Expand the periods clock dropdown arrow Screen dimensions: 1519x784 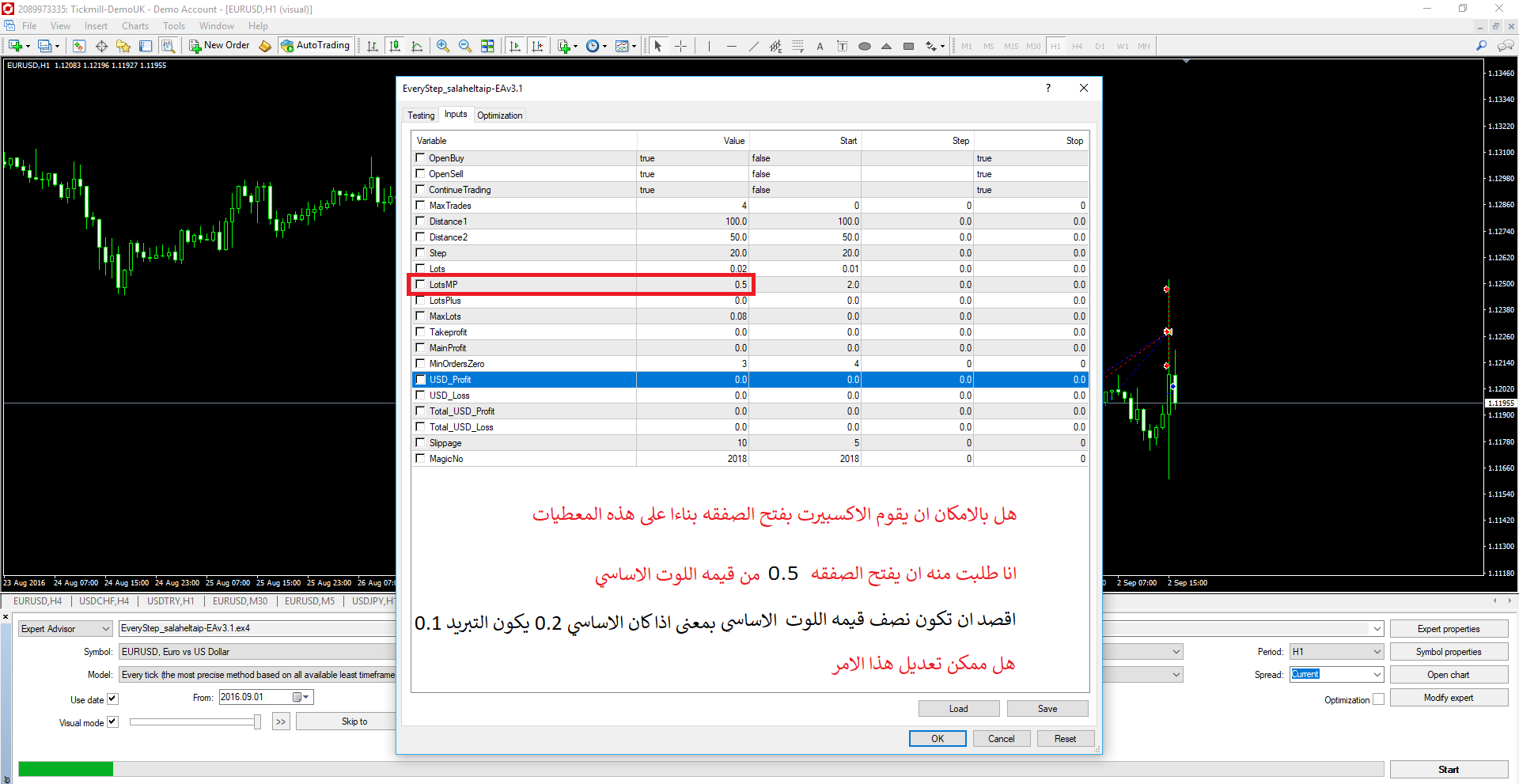604,46
